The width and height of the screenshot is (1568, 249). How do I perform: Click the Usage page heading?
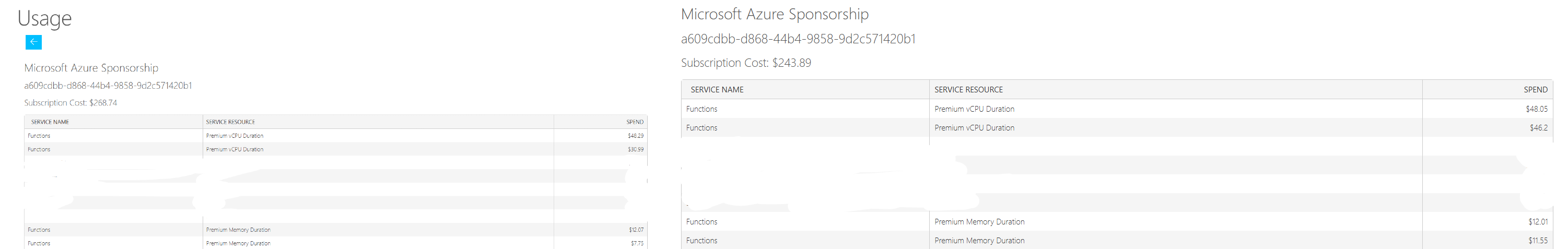point(44,18)
